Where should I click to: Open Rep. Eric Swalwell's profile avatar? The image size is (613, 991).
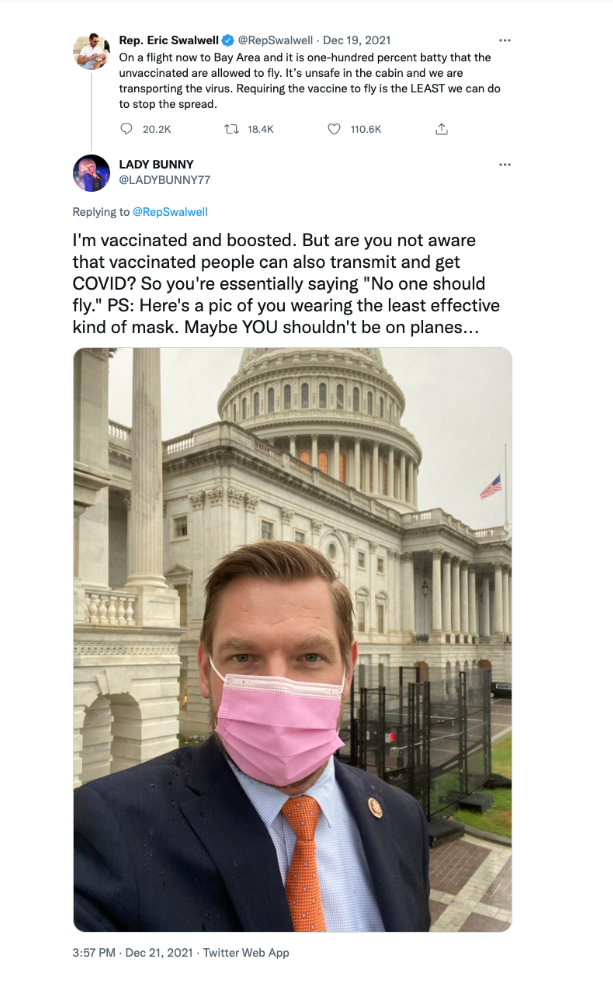pos(92,51)
